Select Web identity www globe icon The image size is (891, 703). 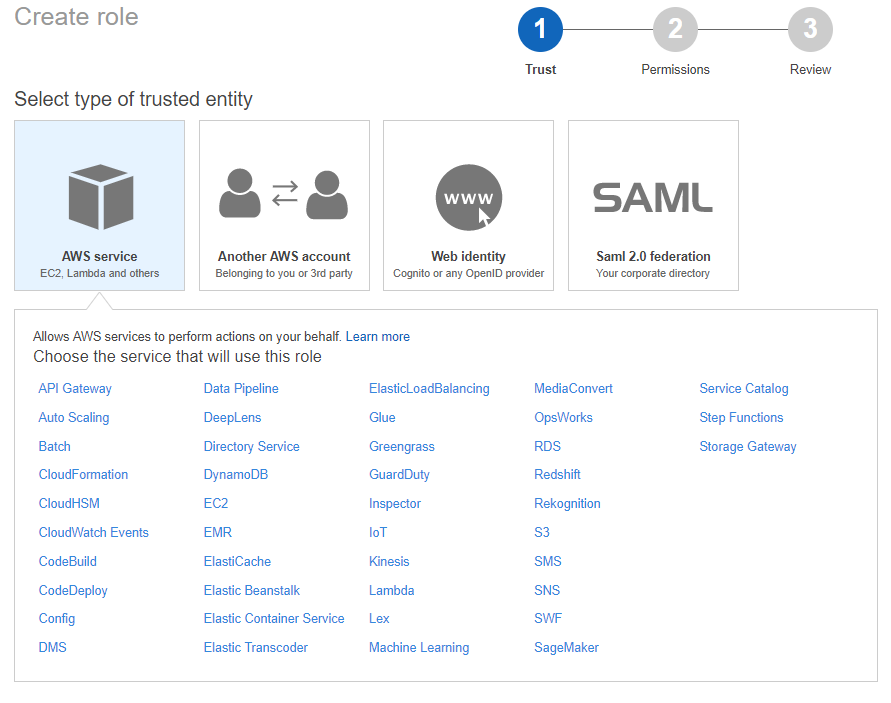click(468, 197)
